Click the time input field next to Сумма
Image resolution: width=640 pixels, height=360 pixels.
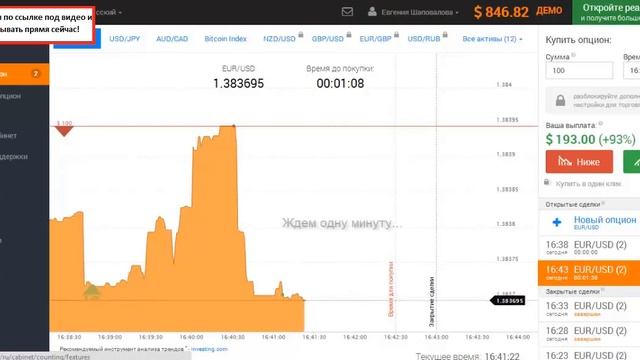[x=631, y=71]
